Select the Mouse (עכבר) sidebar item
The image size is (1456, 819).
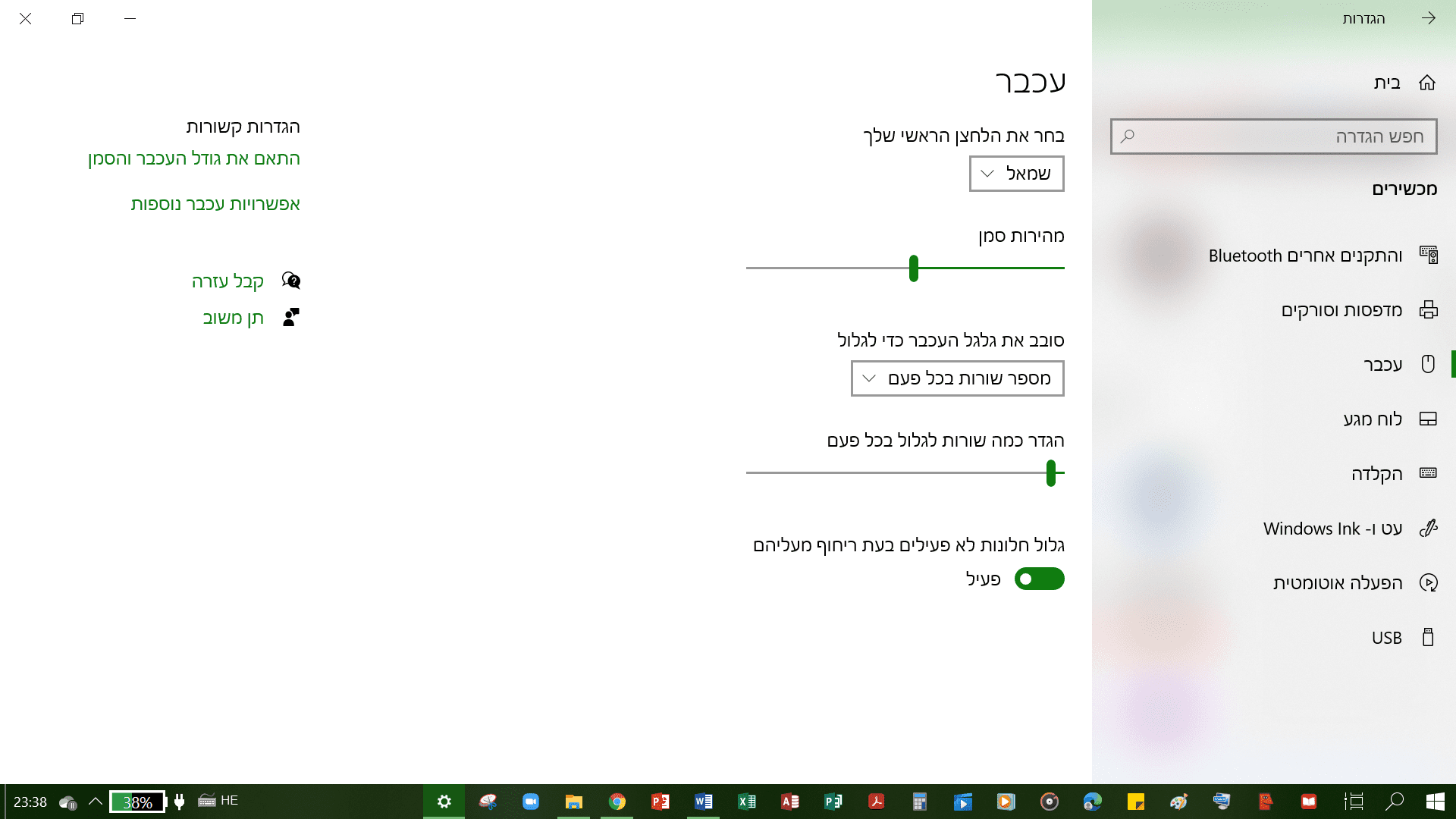[x=1382, y=365]
